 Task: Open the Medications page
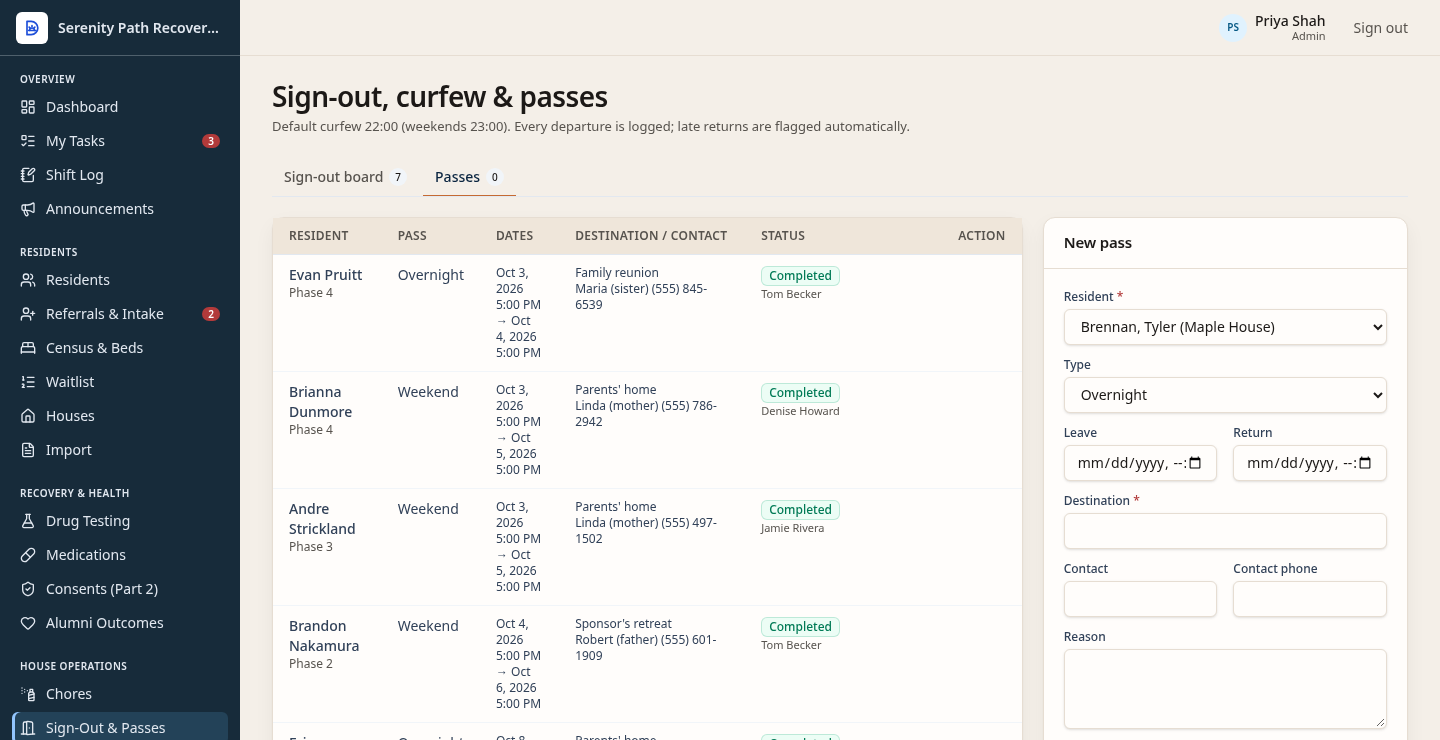tap(120, 555)
